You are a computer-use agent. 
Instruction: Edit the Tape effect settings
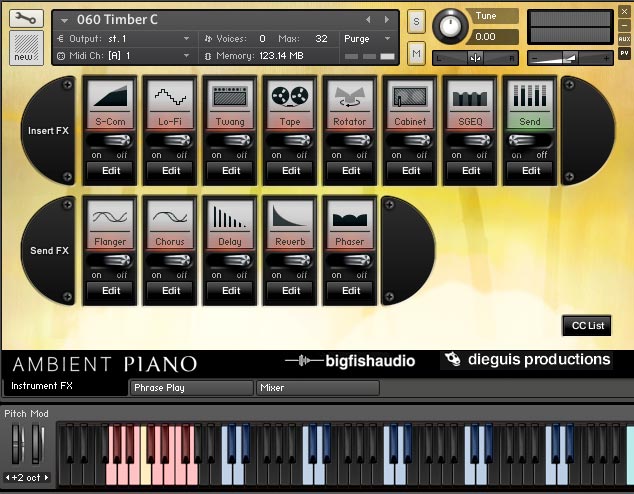(x=291, y=171)
